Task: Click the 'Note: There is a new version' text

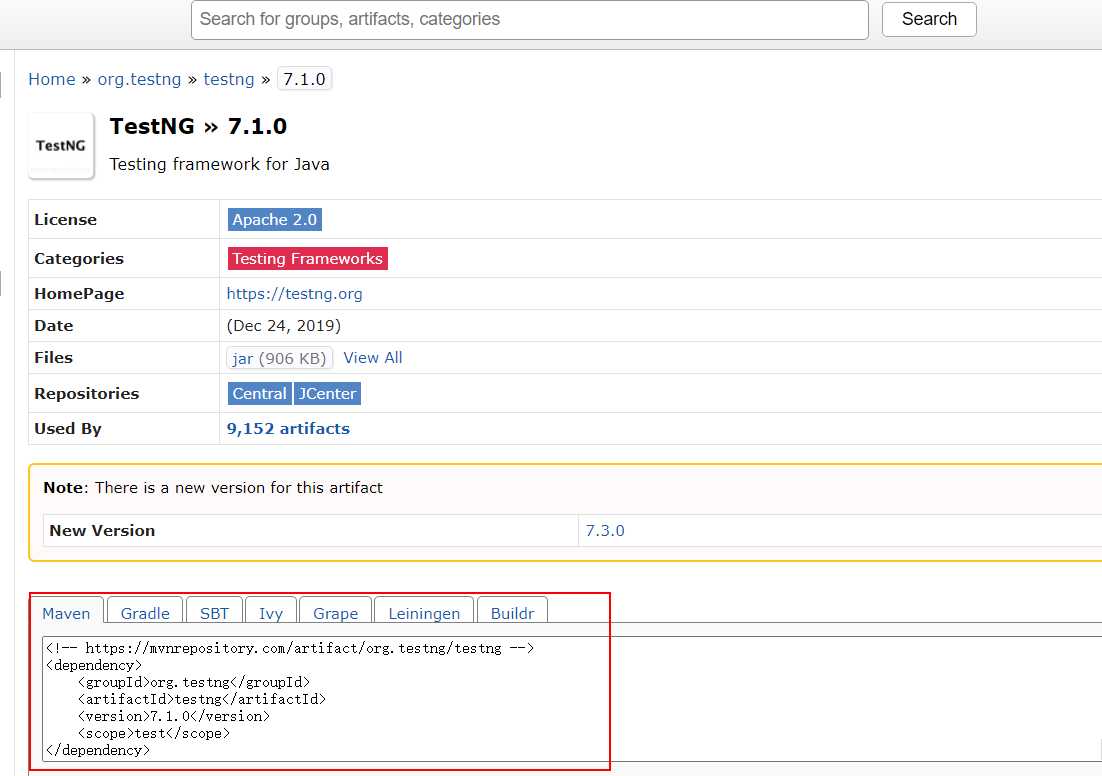Action: tap(213, 488)
